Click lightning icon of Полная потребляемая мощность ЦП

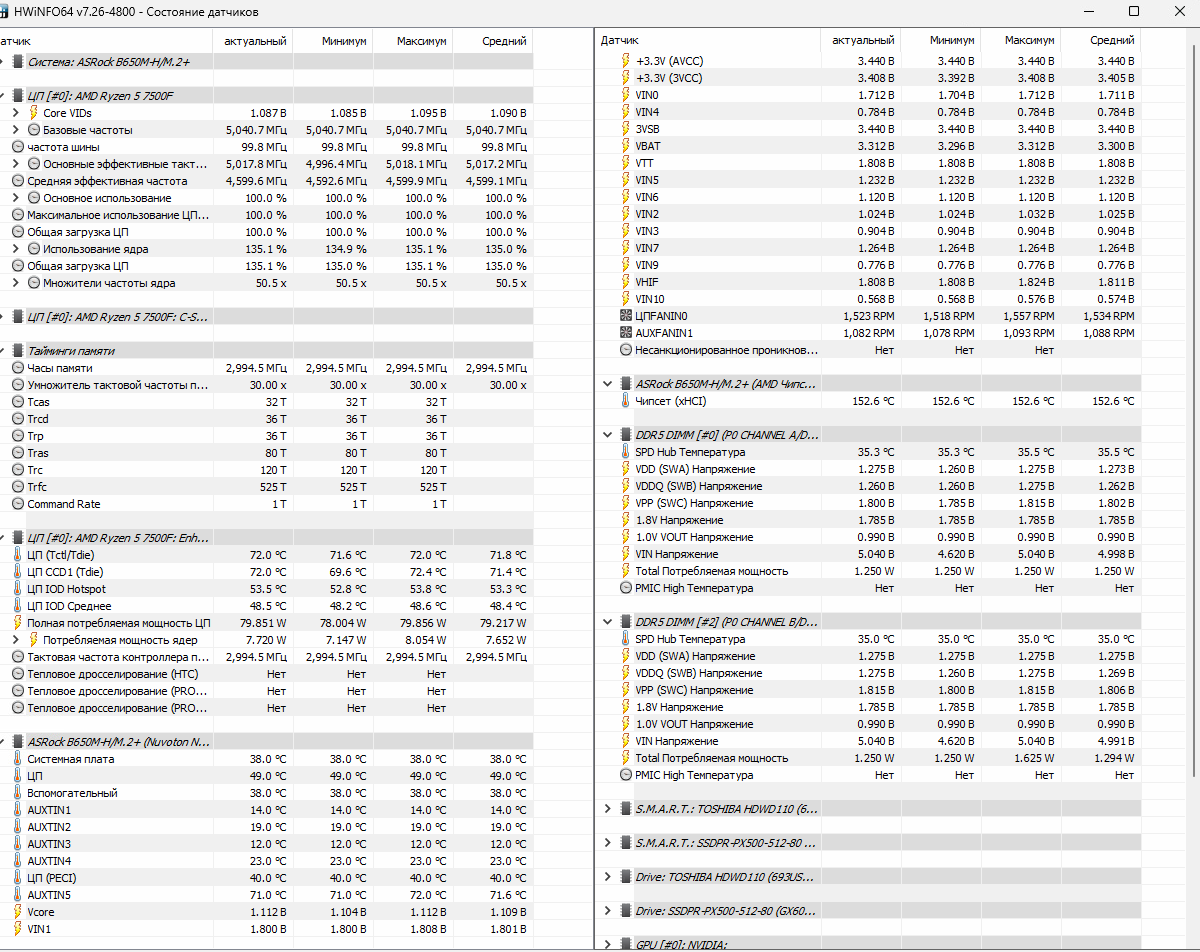(x=18, y=623)
